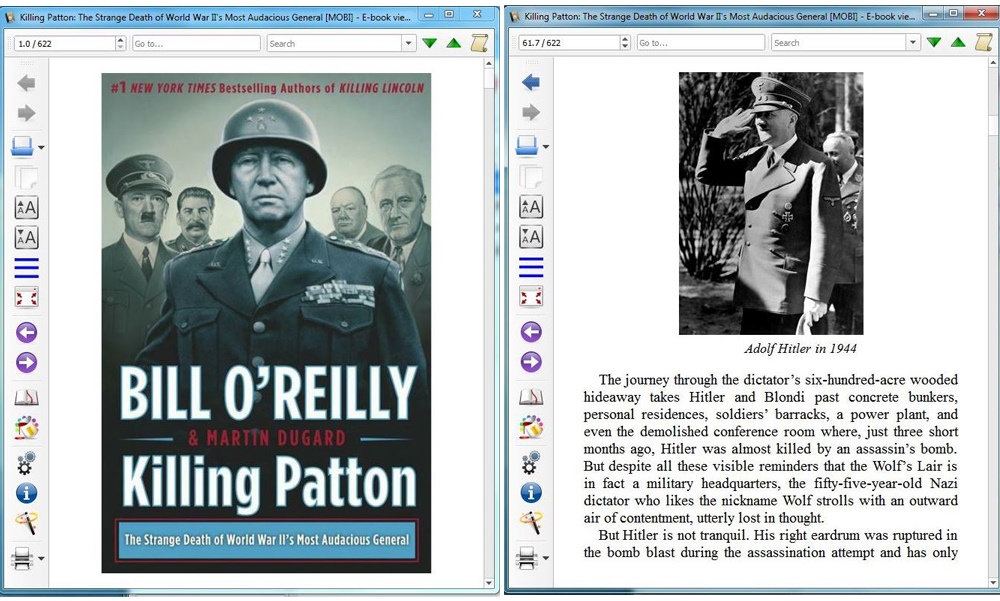The height and width of the screenshot is (601, 1000).
Task: Print the e-book from the right window
Action: click(x=527, y=558)
